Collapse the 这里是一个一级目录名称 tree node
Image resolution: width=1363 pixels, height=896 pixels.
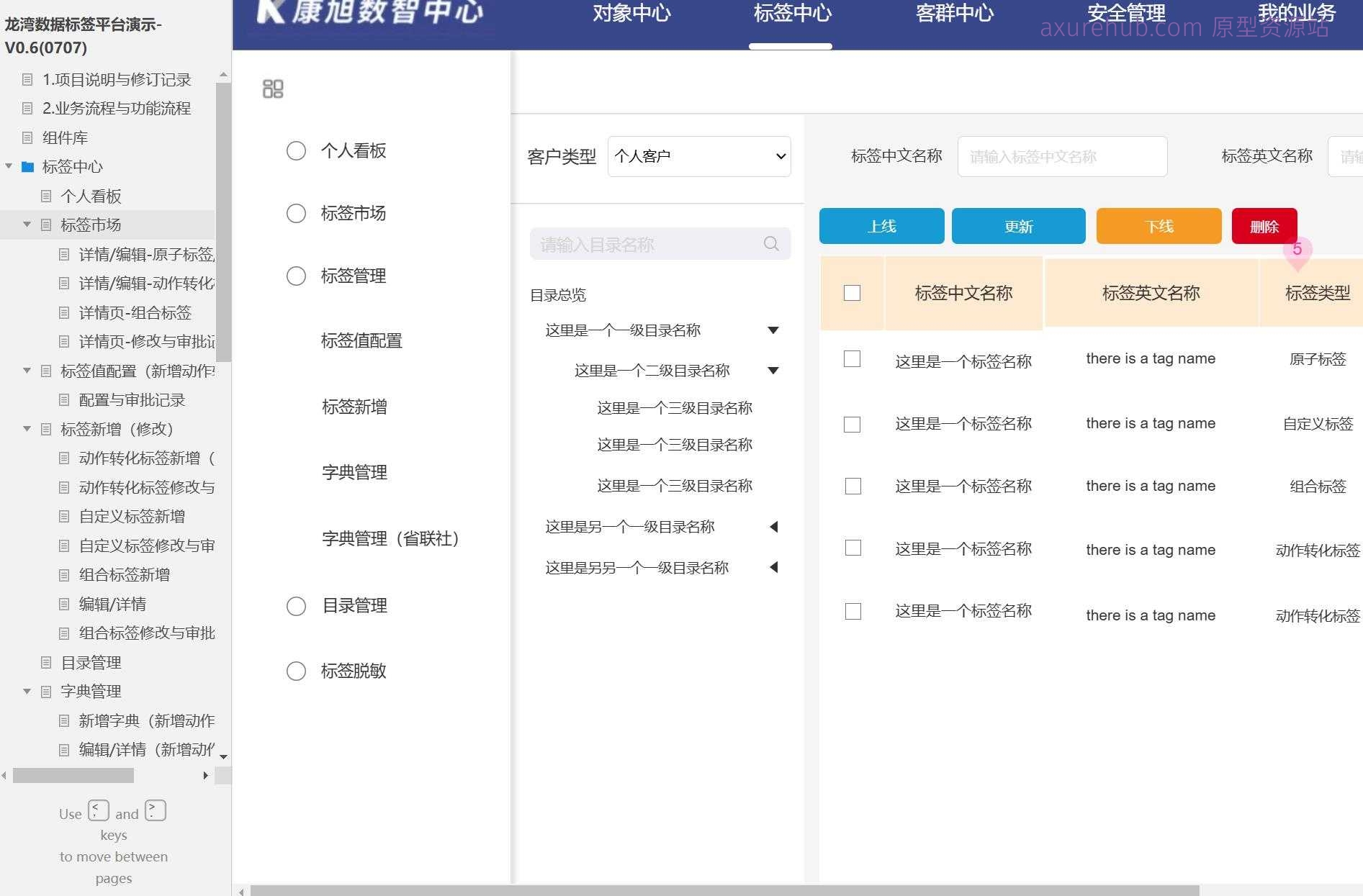tap(773, 330)
